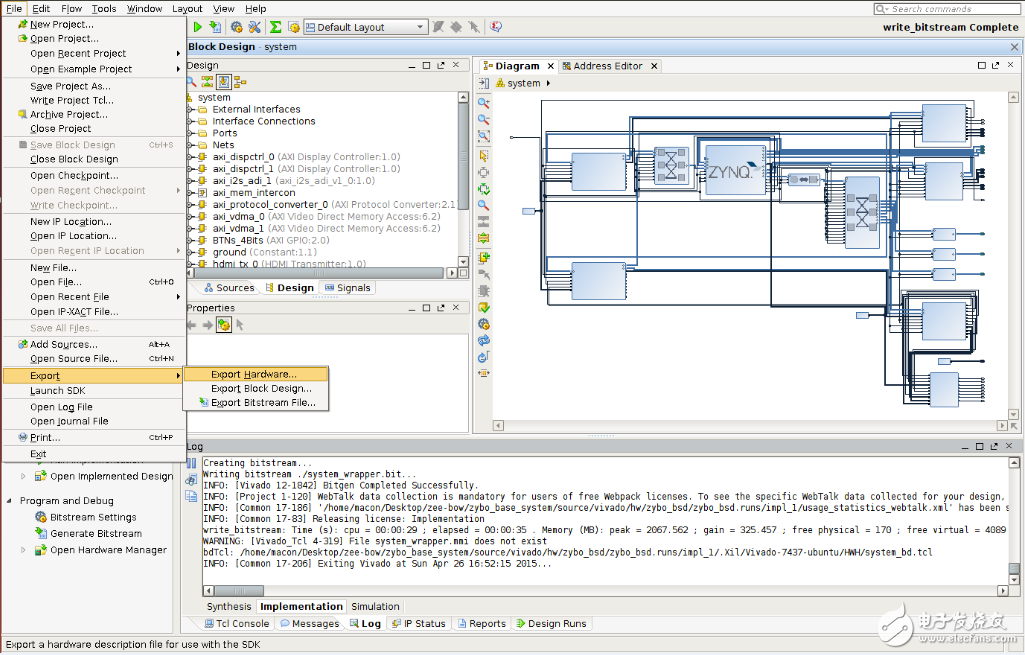Click regenerate layout icon in diagram toolbar
Screen dimensions: 1025x655
[484, 340]
